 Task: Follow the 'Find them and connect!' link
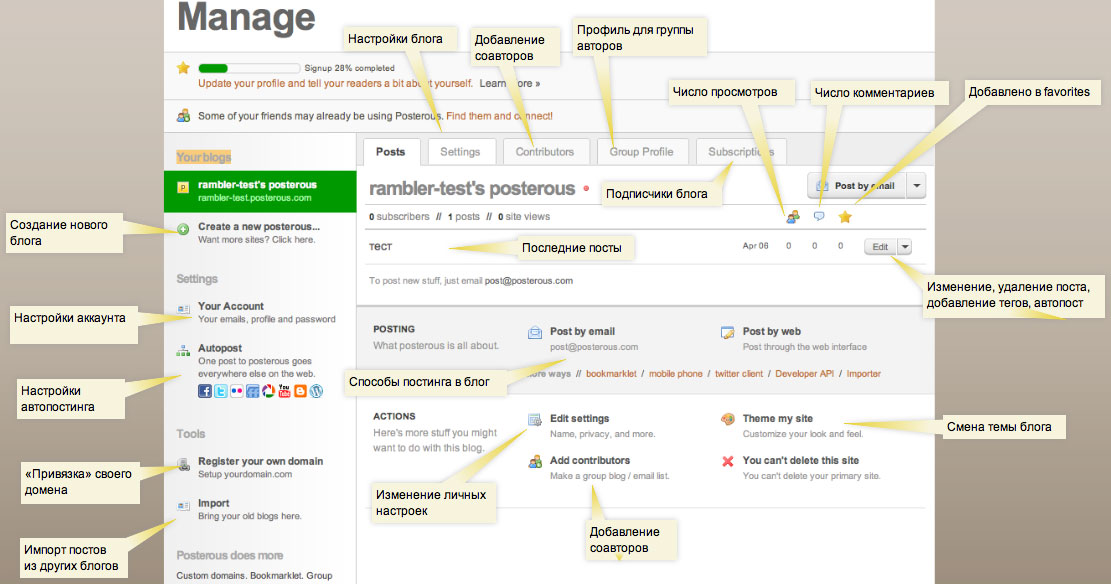(x=500, y=116)
